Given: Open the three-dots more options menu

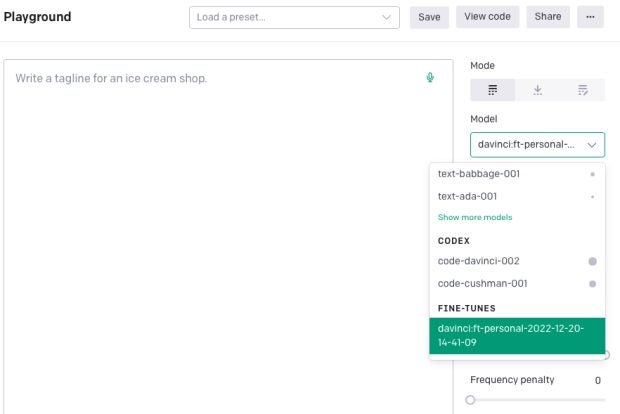Looking at the screenshot, I should [x=590, y=17].
